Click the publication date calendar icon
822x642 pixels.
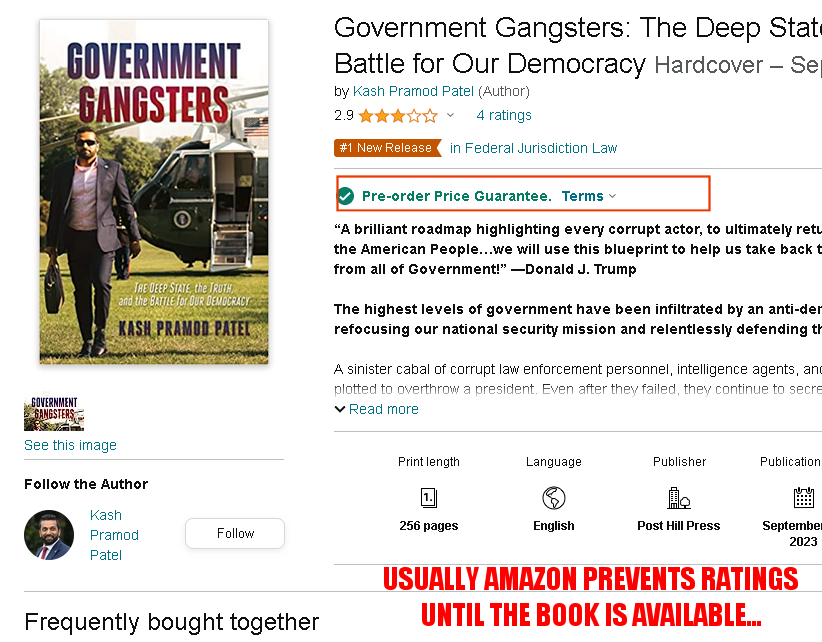point(804,497)
